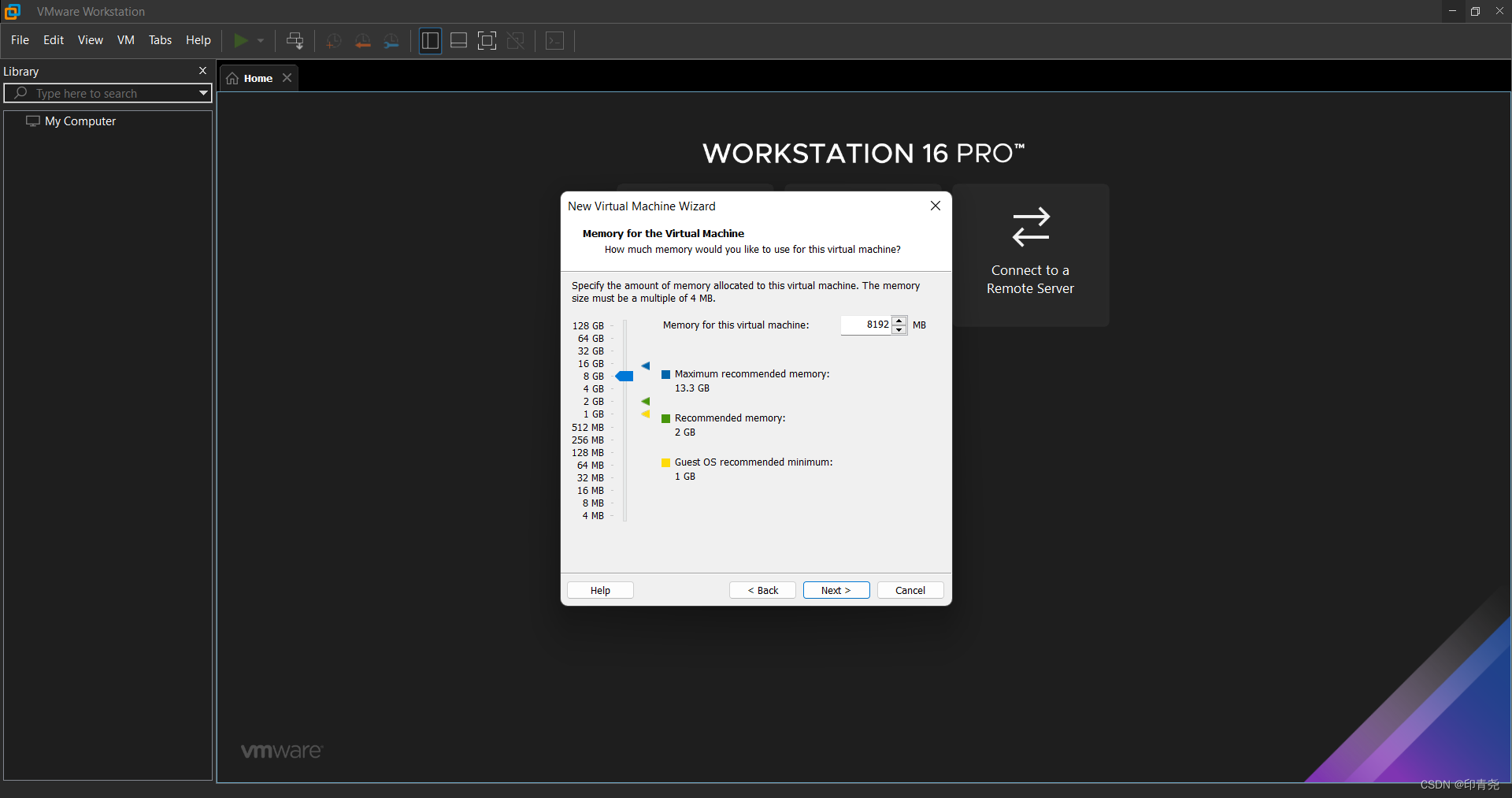The height and width of the screenshot is (798, 1512).
Task: Click the 13.3 GB maximum recommended value
Action: click(x=692, y=388)
